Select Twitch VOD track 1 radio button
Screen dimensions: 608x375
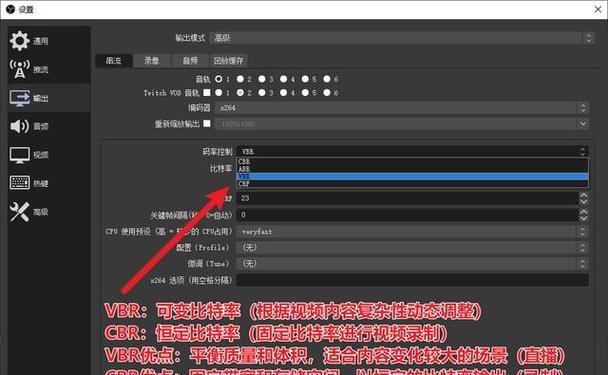(219, 93)
